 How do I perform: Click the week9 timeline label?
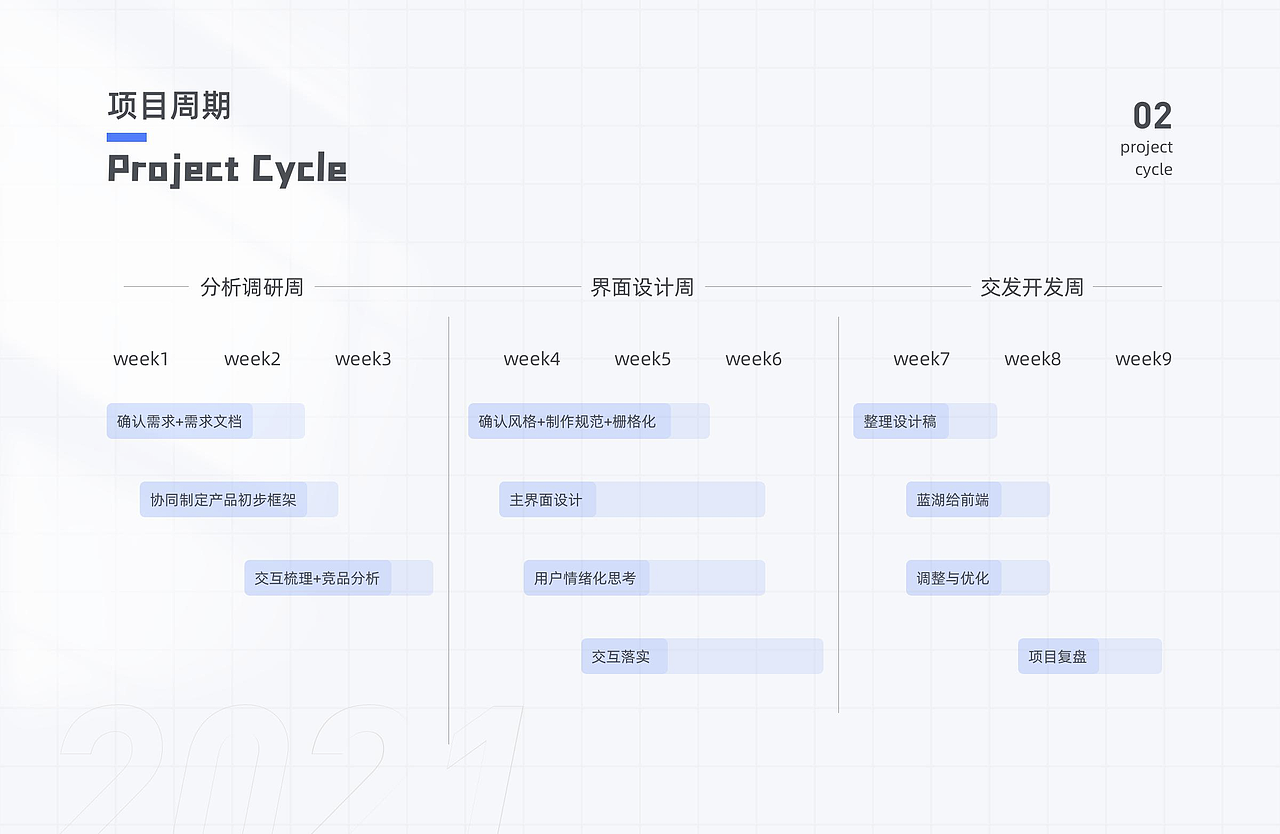tap(1143, 359)
